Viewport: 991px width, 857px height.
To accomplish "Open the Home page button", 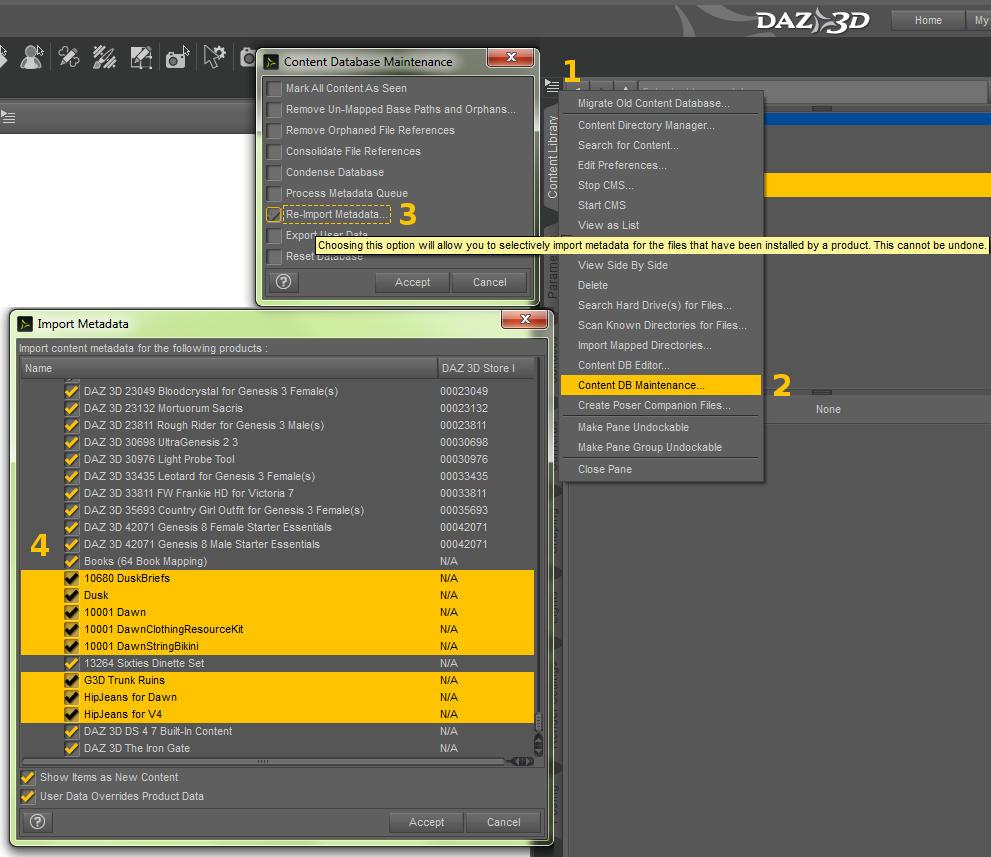I will (928, 20).
